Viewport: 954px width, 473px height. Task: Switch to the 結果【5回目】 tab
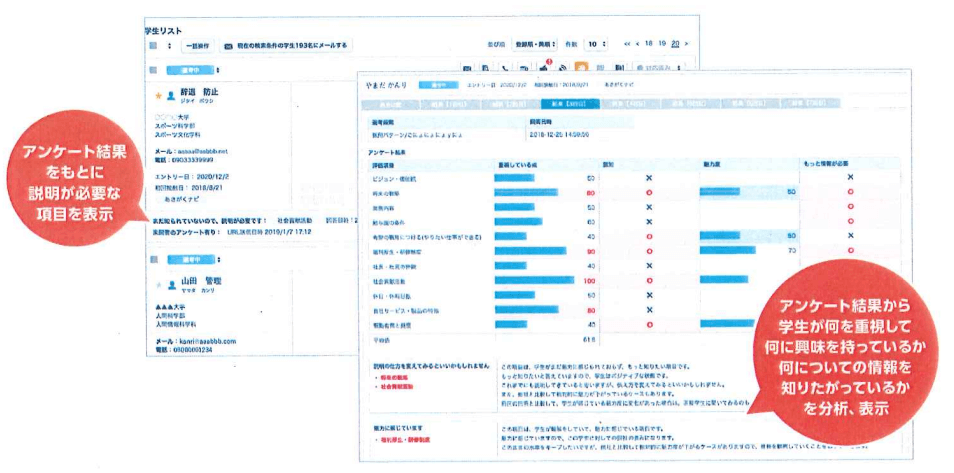pos(689,103)
